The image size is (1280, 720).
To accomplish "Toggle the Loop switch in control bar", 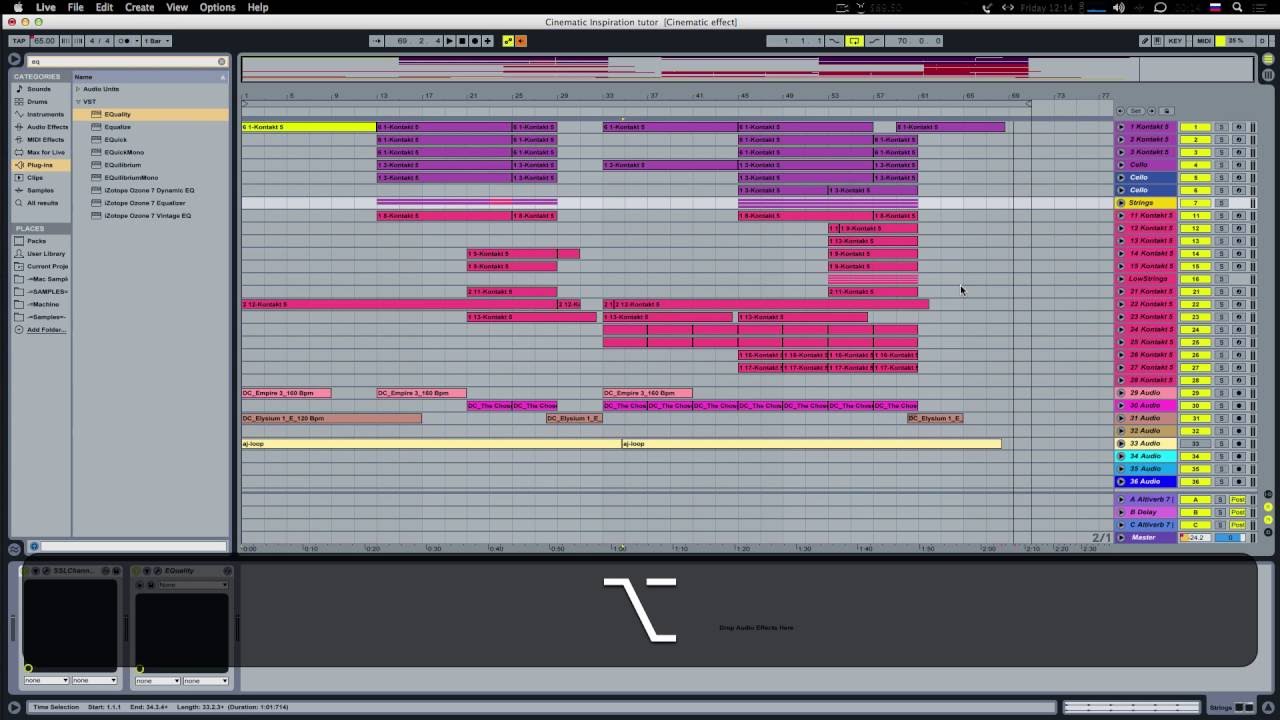I will pyautogui.click(x=854, y=41).
